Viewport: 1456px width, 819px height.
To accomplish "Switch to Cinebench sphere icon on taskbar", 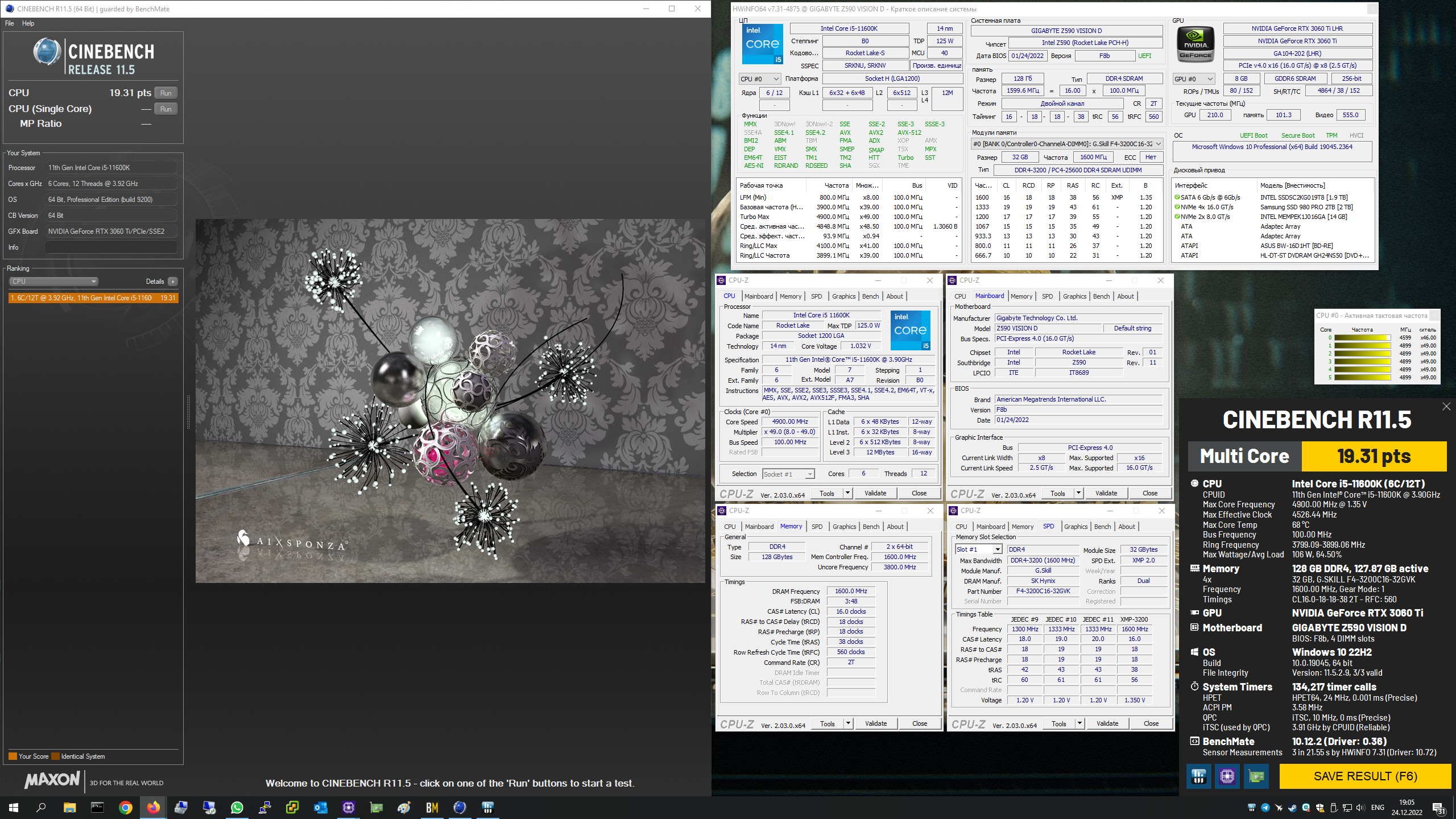I will [x=460, y=808].
